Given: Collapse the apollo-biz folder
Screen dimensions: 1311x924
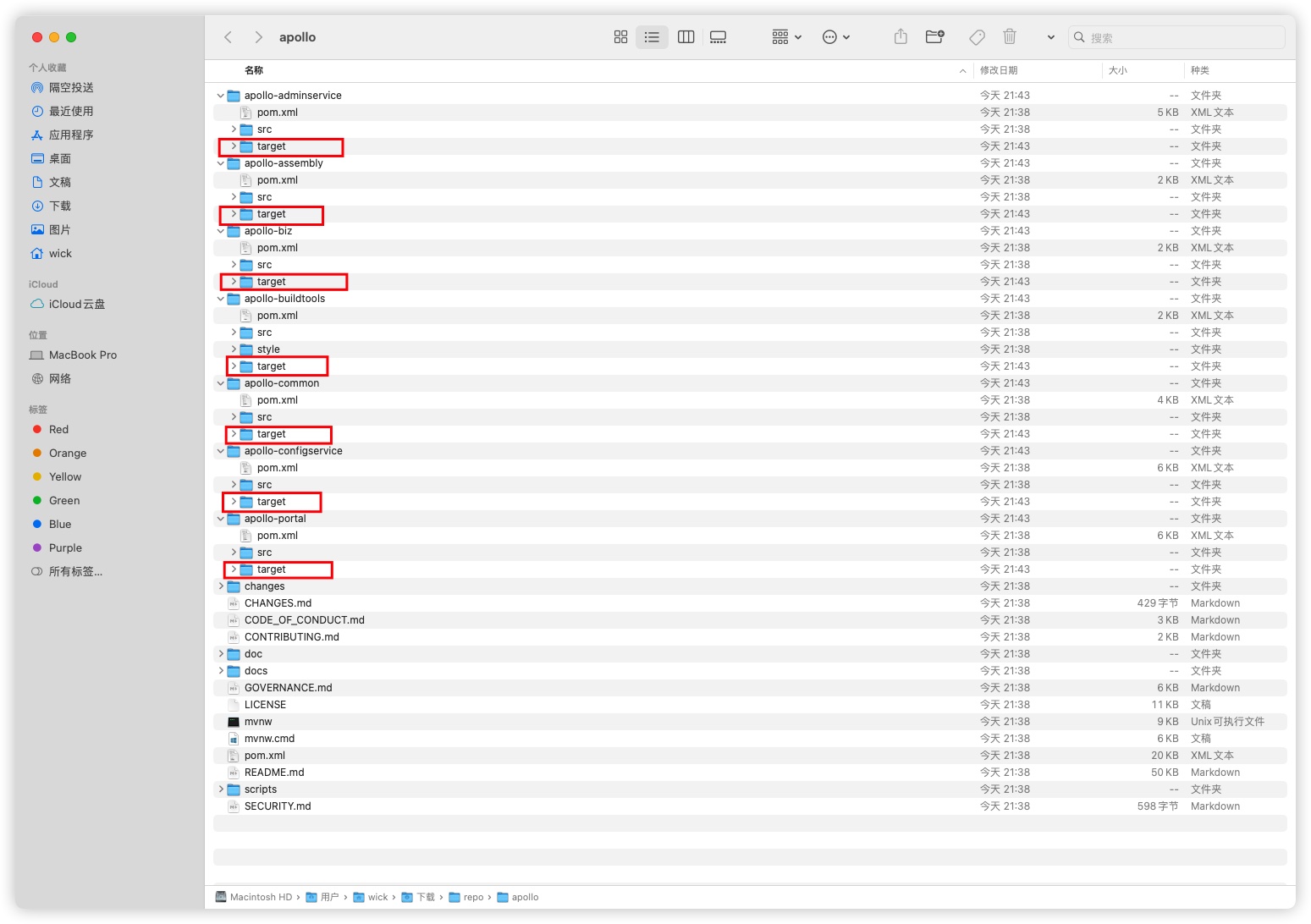Looking at the screenshot, I should click(x=221, y=231).
